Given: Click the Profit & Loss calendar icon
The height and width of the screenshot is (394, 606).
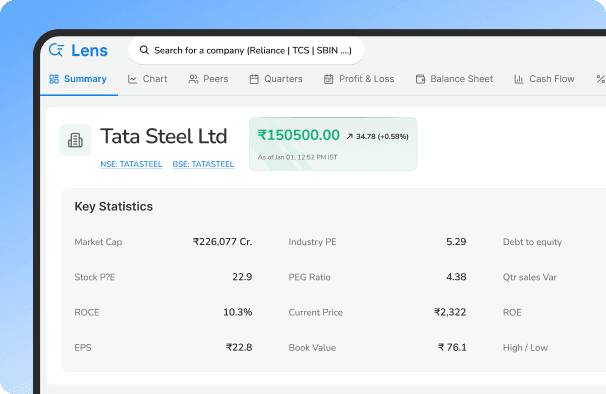Looking at the screenshot, I should pos(329,79).
